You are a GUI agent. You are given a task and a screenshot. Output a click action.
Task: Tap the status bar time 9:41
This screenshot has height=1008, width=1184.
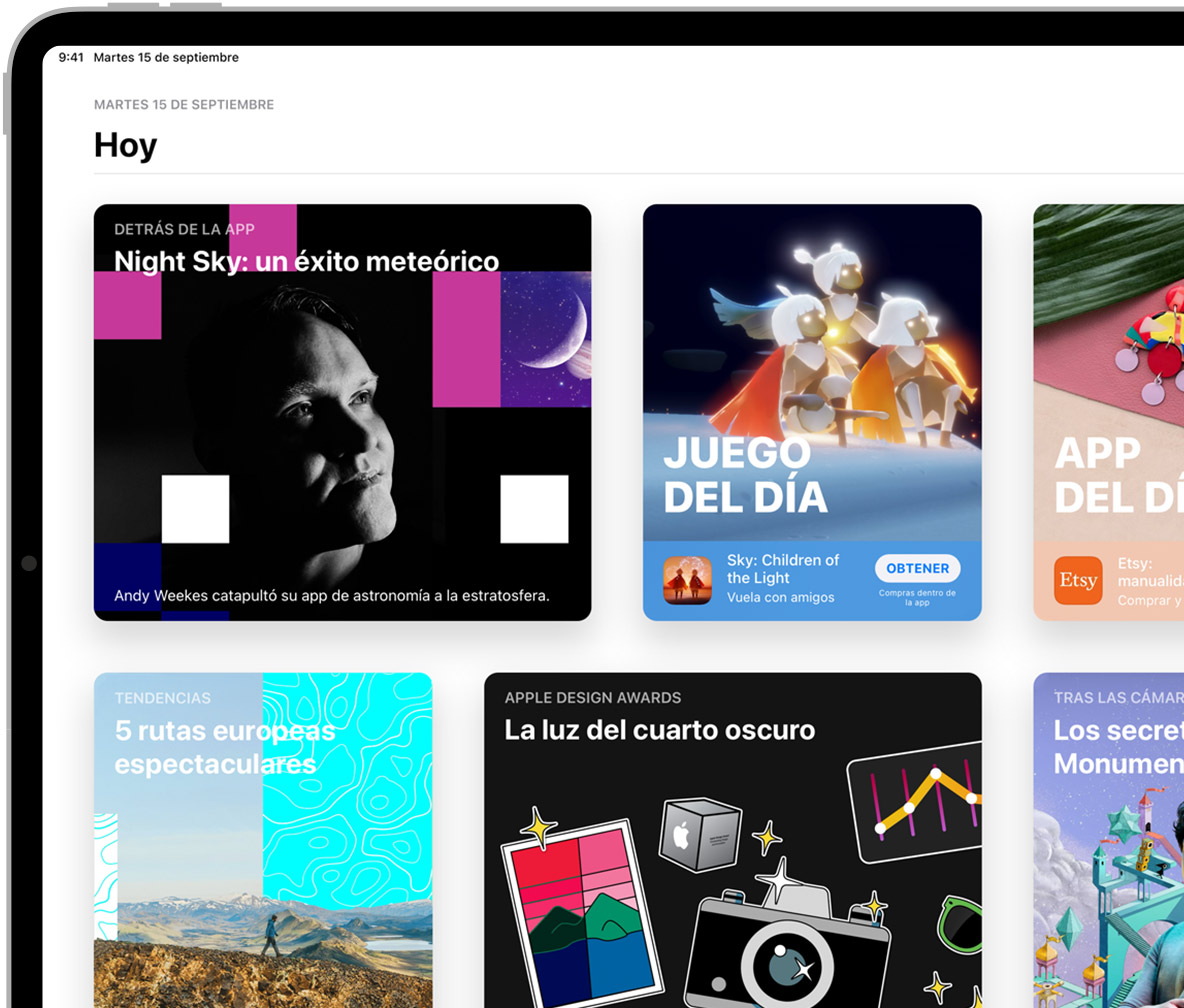pyautogui.click(x=70, y=58)
